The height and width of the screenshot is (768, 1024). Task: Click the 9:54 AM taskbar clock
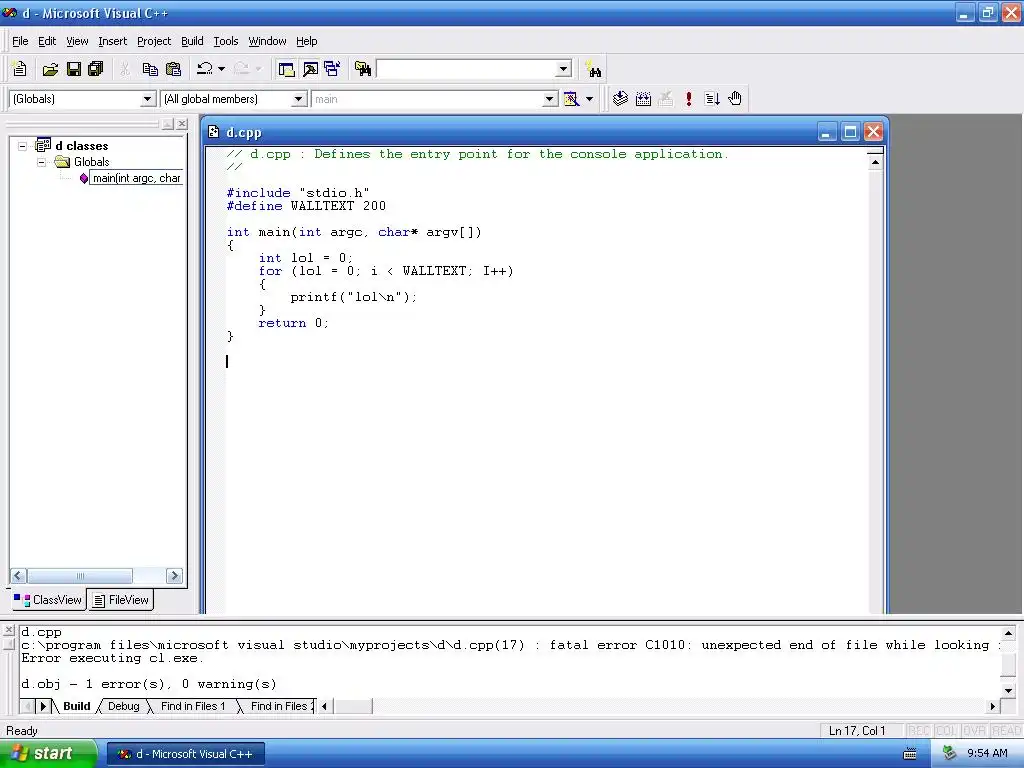point(987,753)
